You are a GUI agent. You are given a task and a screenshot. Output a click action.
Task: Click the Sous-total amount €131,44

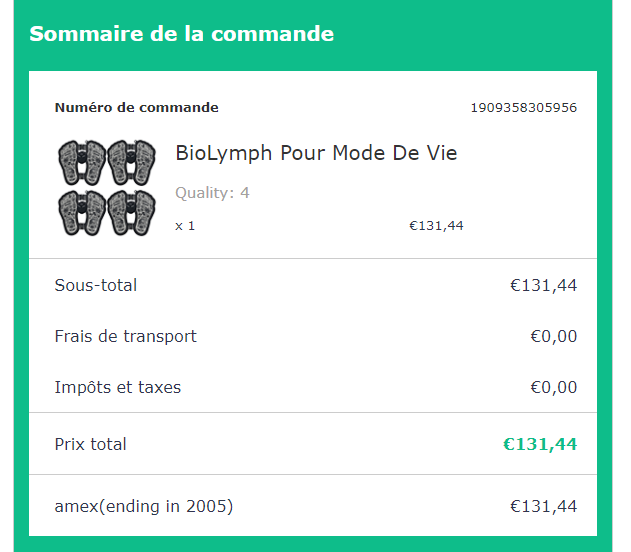click(x=543, y=286)
